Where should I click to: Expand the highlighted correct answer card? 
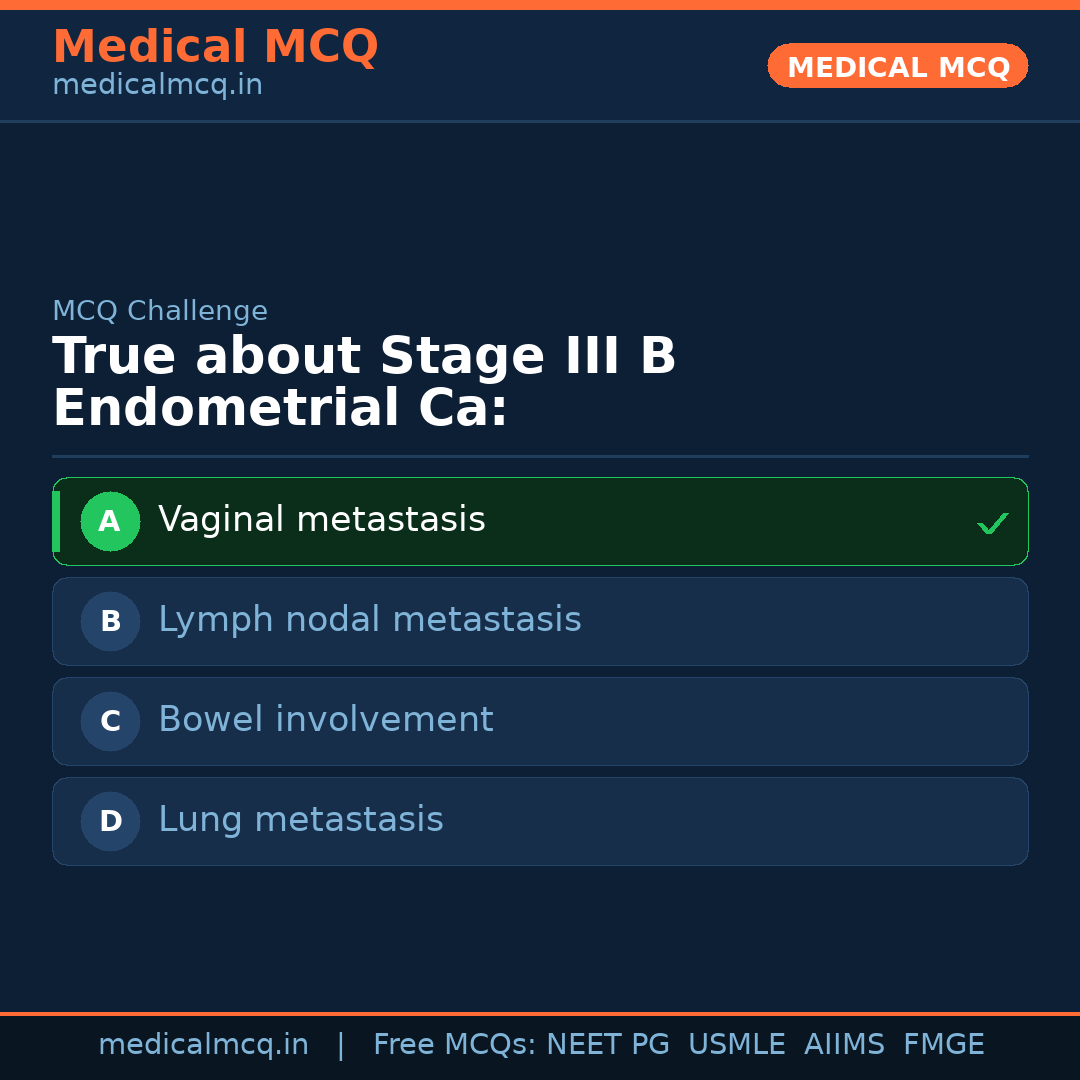540,521
